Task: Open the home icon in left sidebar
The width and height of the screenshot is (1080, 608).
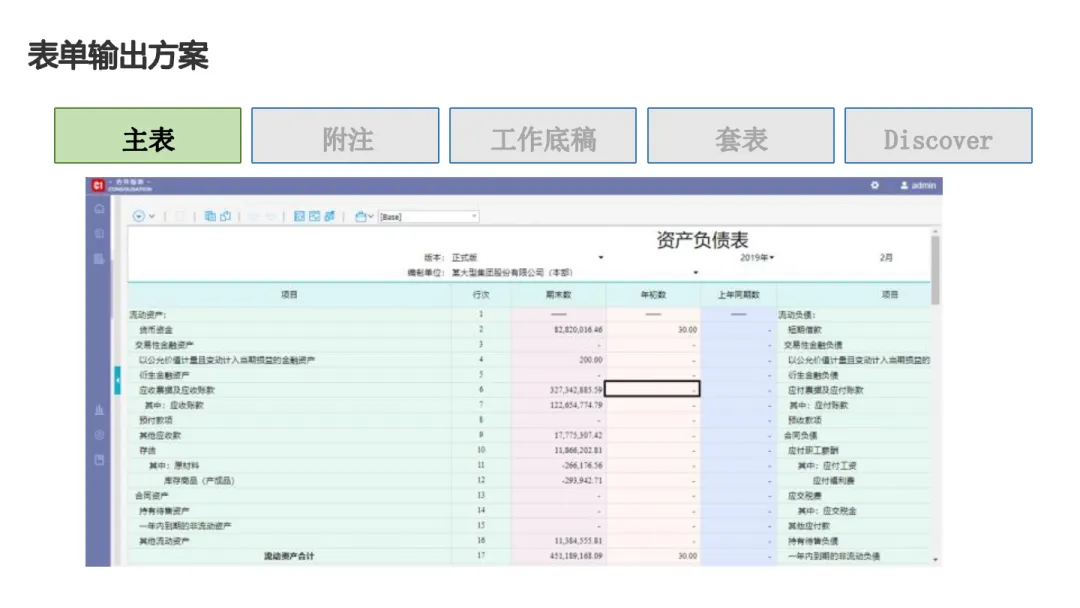Action: (99, 209)
